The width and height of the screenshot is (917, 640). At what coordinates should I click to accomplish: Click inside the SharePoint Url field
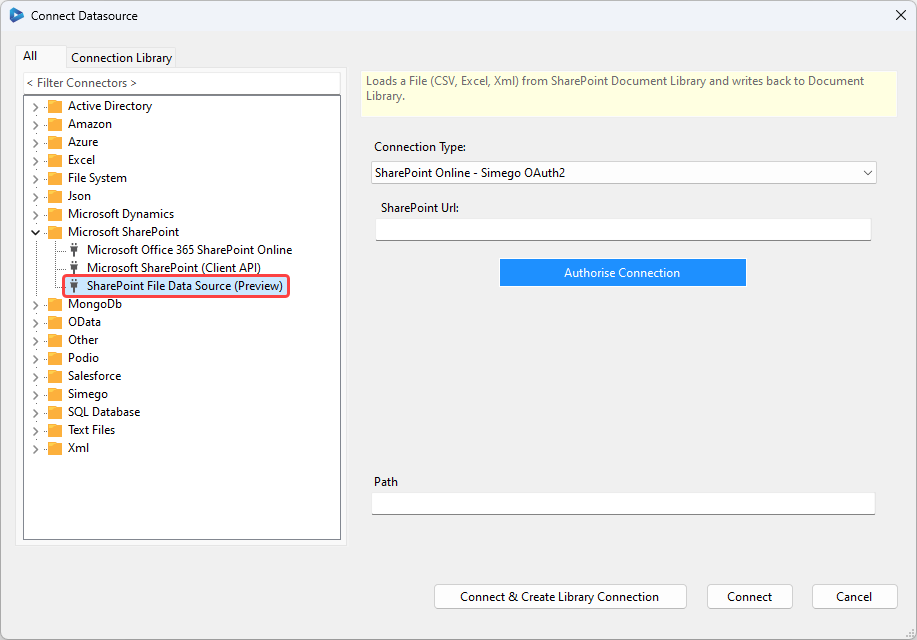[622, 230]
